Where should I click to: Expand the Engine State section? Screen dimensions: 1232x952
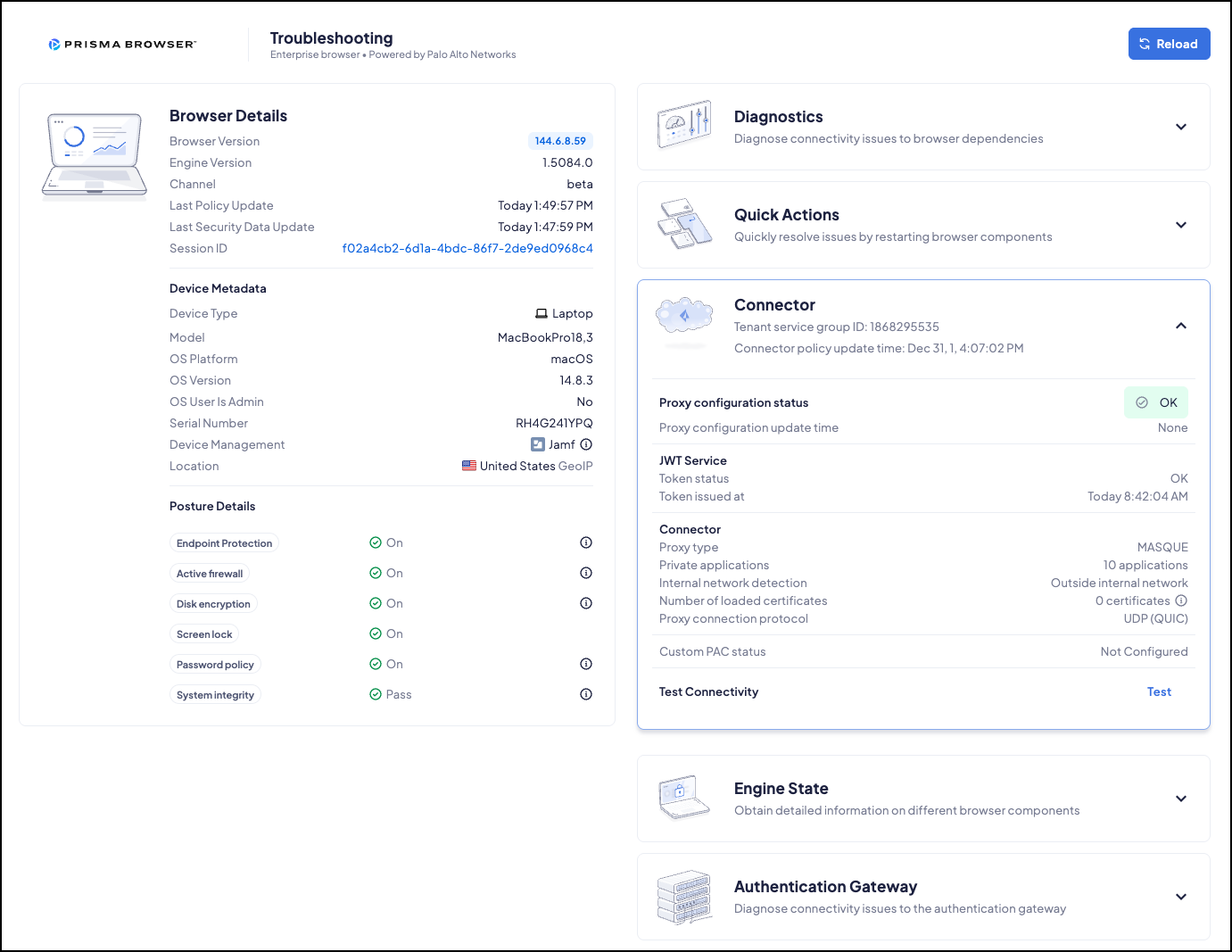(1181, 799)
